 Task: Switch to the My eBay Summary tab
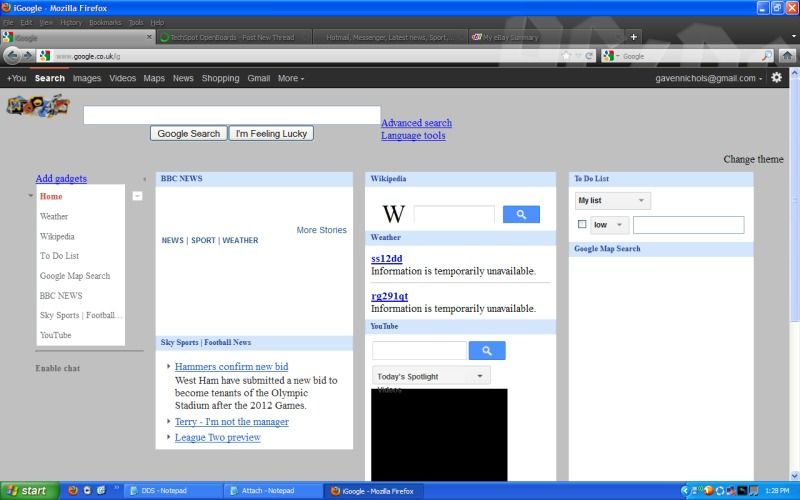click(x=546, y=37)
